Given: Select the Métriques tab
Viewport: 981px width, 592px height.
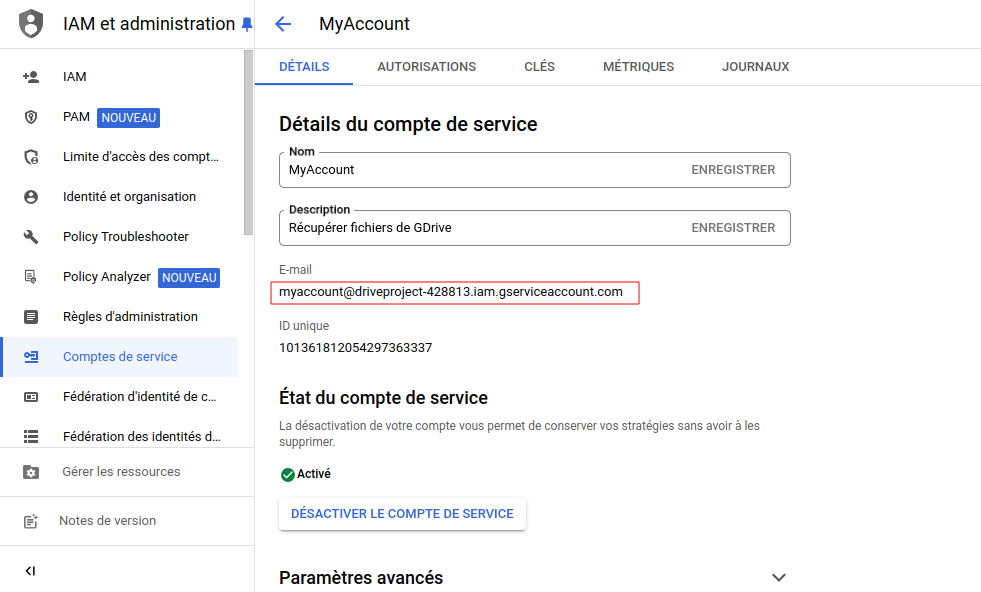Looking at the screenshot, I should coord(638,67).
